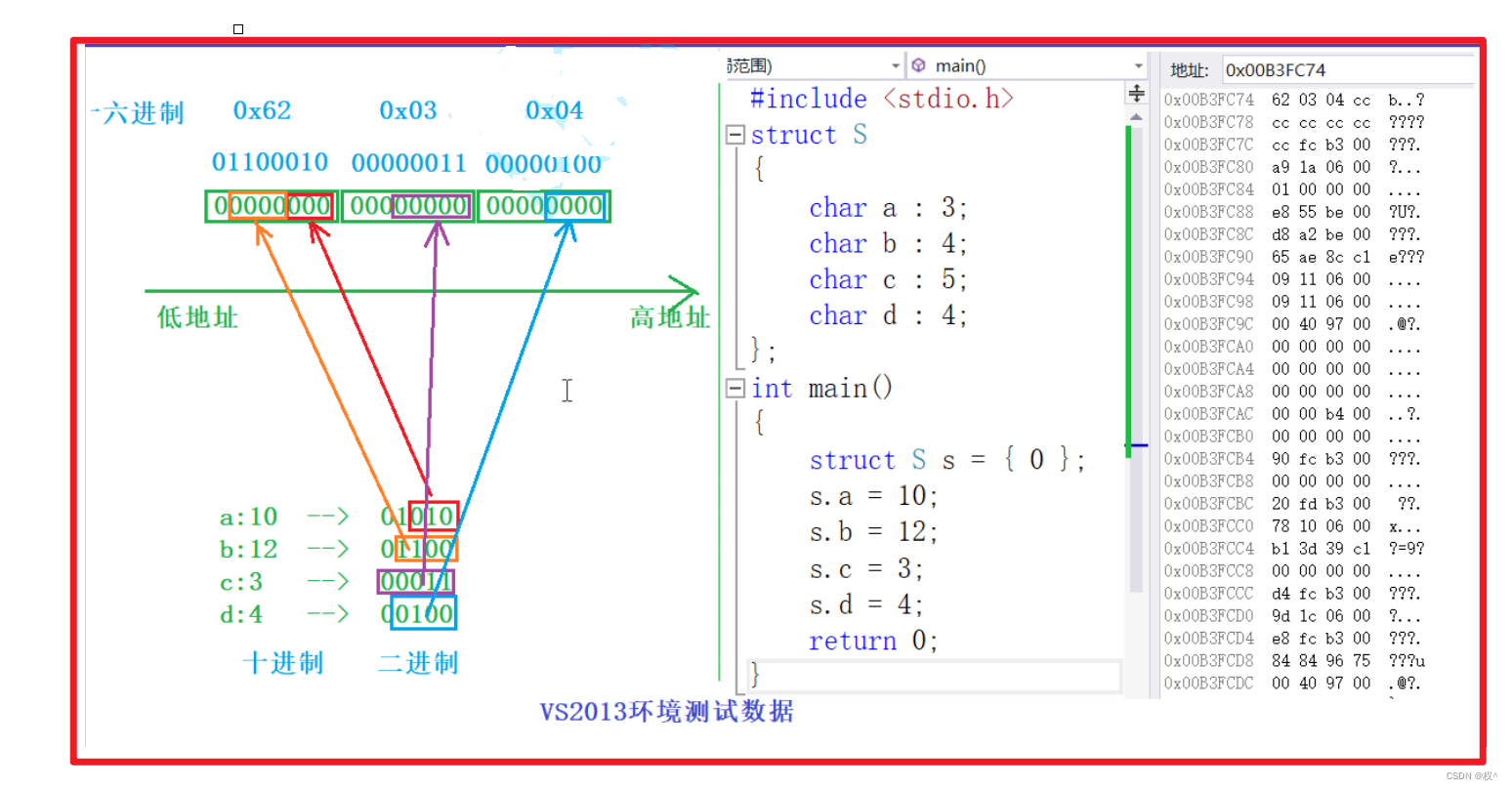Place cursor on the #include <stdio.h> line

tap(882, 99)
